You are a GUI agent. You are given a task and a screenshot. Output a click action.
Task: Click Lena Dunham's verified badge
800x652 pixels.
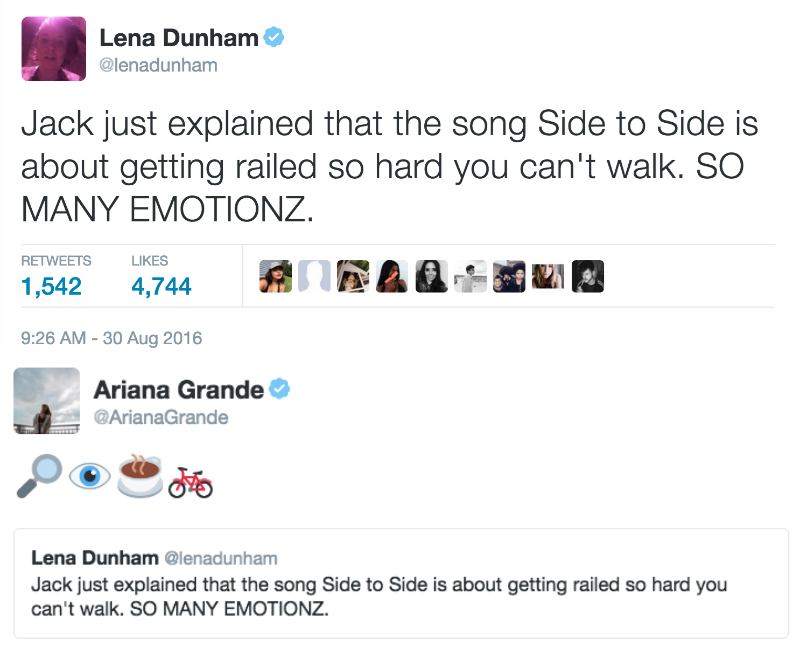pos(274,37)
